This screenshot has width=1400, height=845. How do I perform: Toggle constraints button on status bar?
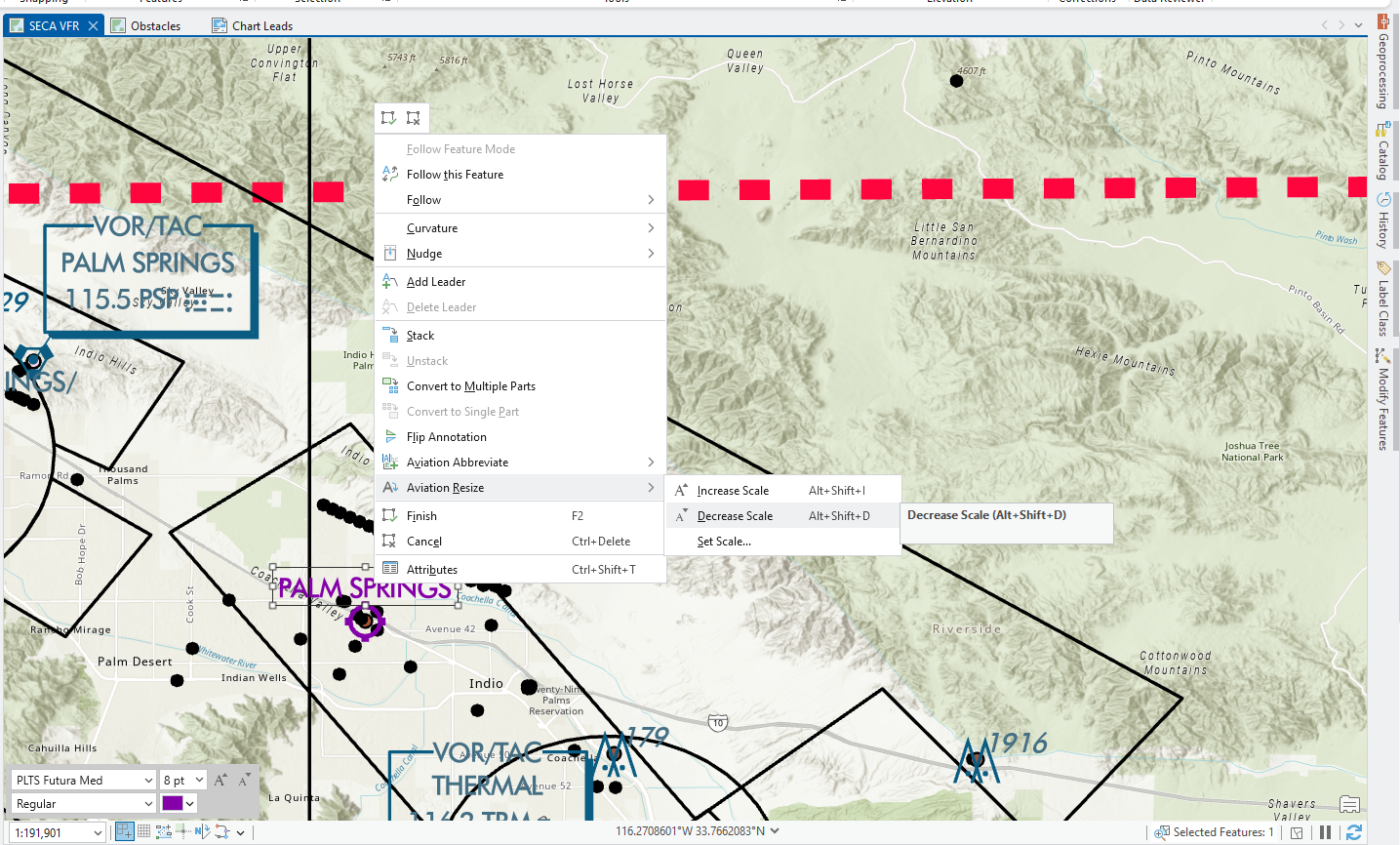tap(164, 831)
